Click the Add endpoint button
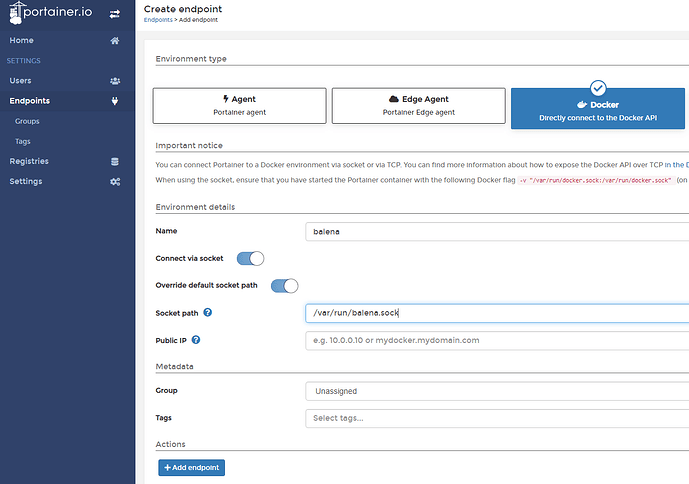This screenshot has width=689, height=484. (x=192, y=468)
